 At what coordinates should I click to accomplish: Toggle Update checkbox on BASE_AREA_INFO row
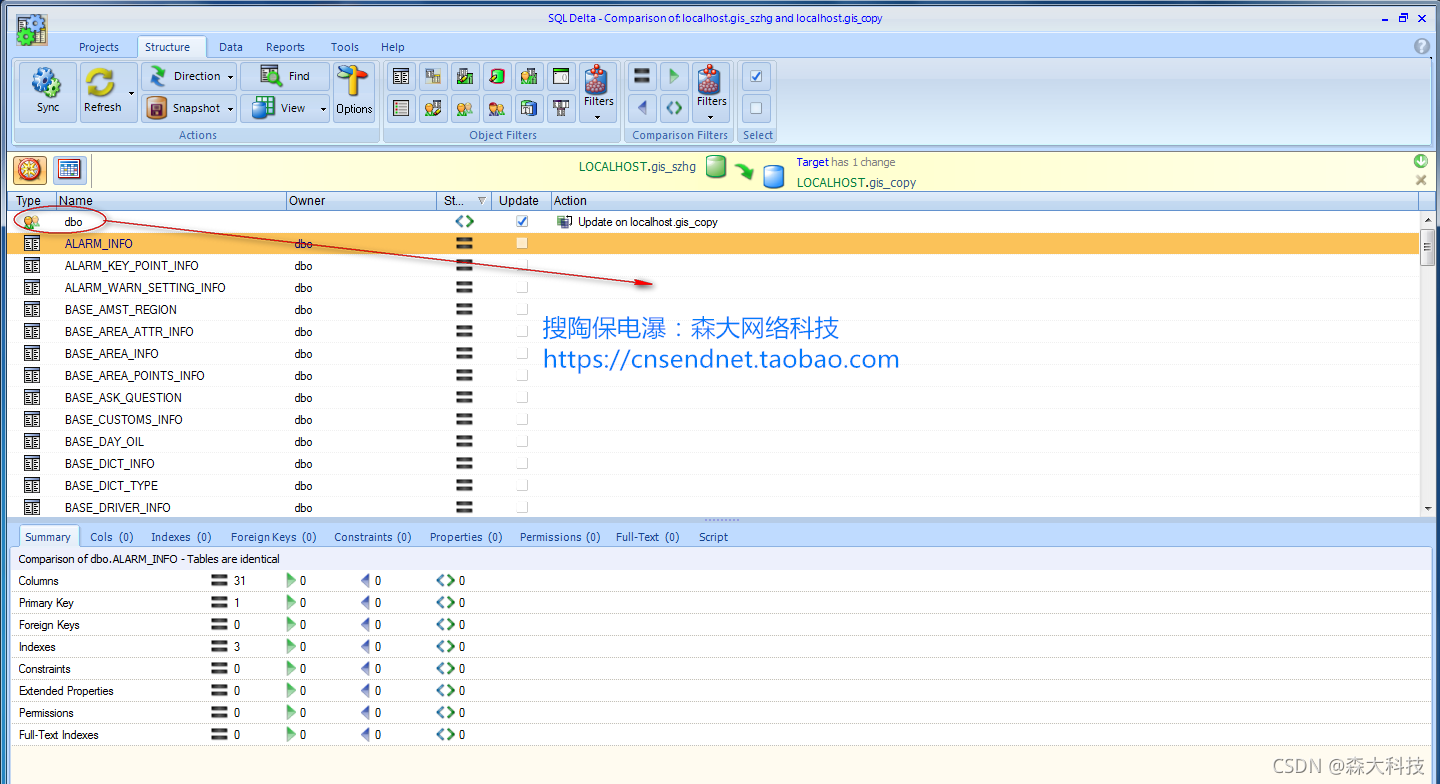522,353
